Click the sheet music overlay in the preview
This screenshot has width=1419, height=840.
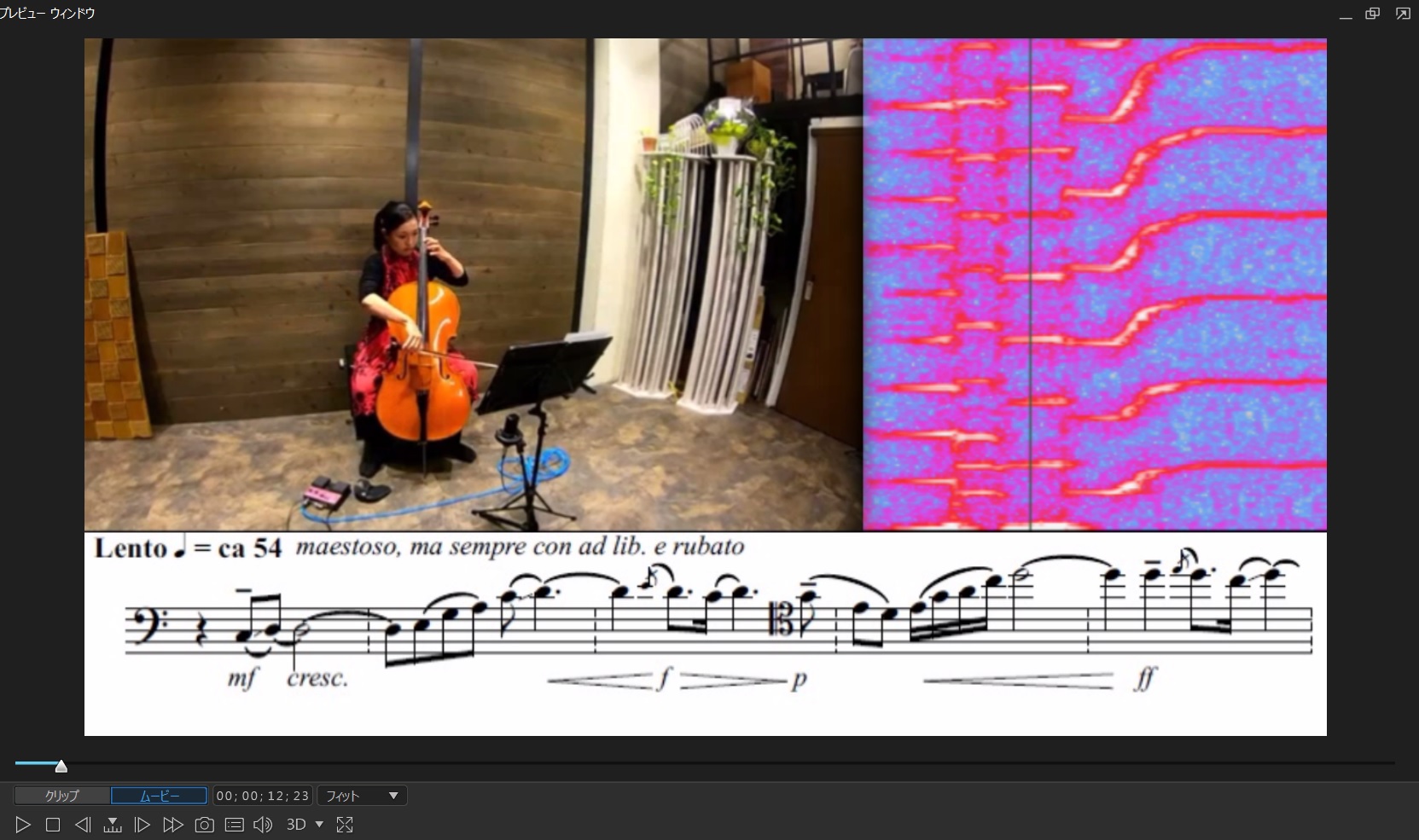pyautogui.click(x=706, y=634)
